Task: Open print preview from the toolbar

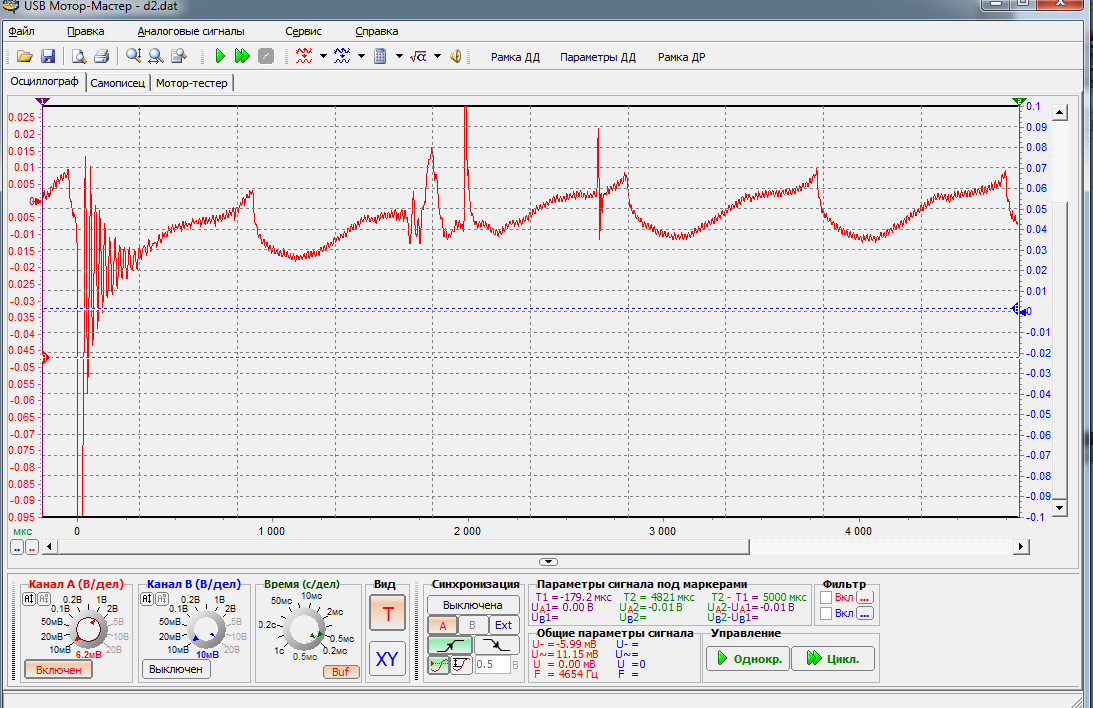Action: coord(79,56)
